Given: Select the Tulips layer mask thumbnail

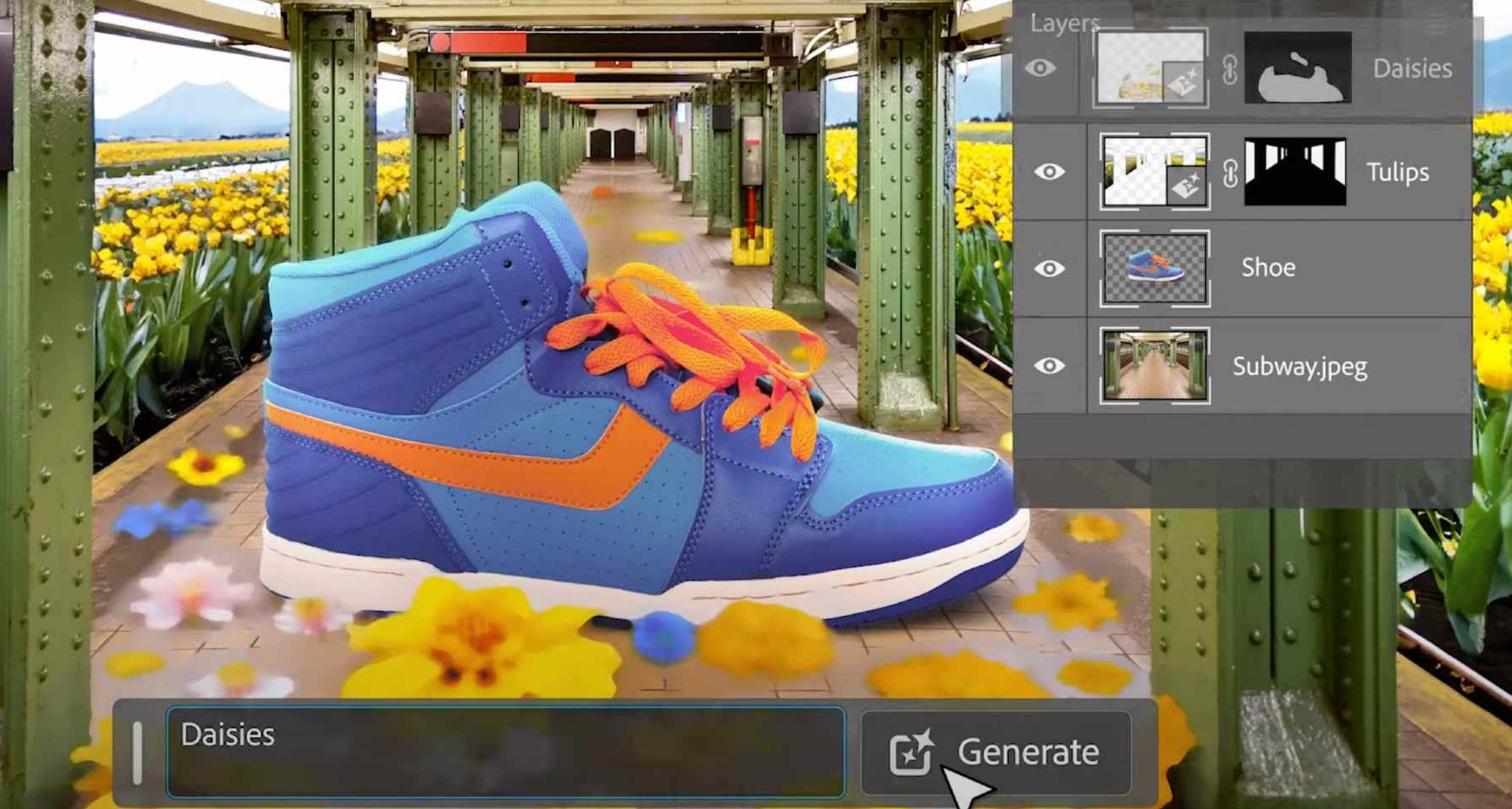Looking at the screenshot, I should (1296, 172).
